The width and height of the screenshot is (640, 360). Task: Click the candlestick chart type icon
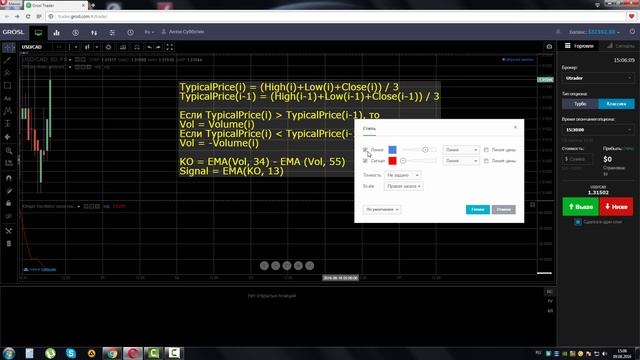click(87, 47)
